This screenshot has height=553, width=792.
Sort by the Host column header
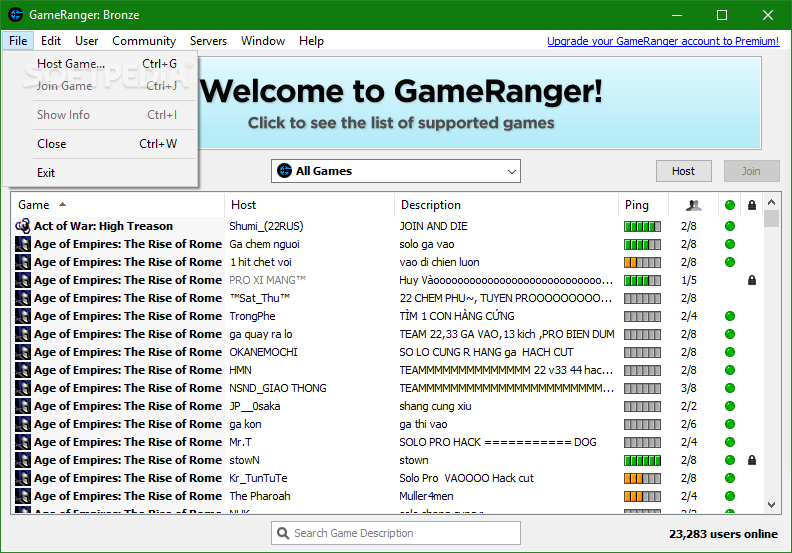(x=309, y=205)
